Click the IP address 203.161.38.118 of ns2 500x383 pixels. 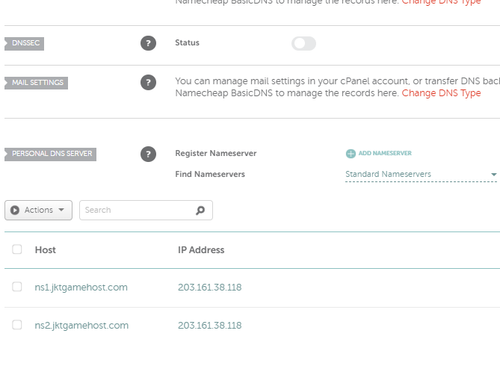pyautogui.click(x=210, y=325)
